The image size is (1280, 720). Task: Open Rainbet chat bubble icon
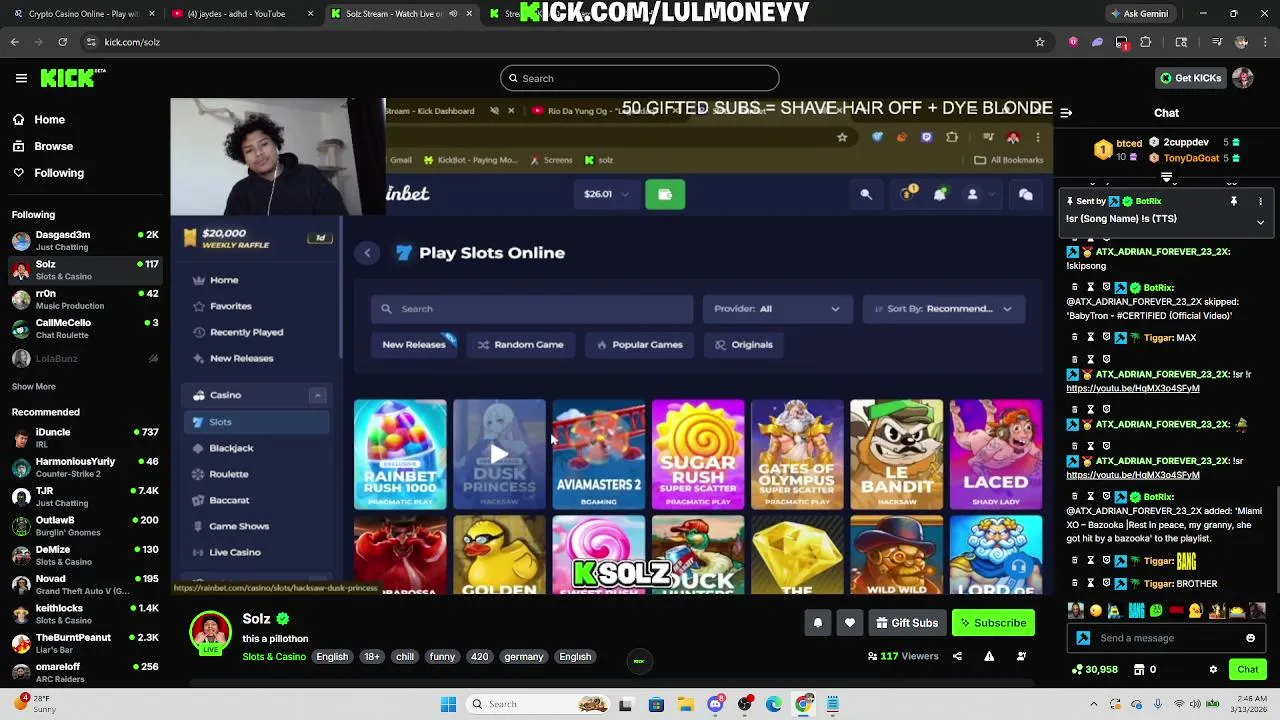click(x=1025, y=195)
